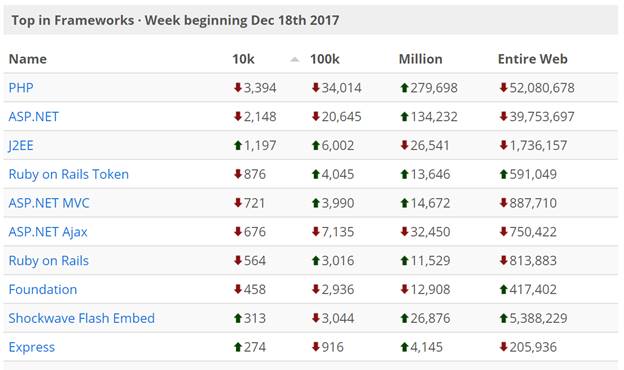Open the ASP.NET Ajax link

point(48,232)
